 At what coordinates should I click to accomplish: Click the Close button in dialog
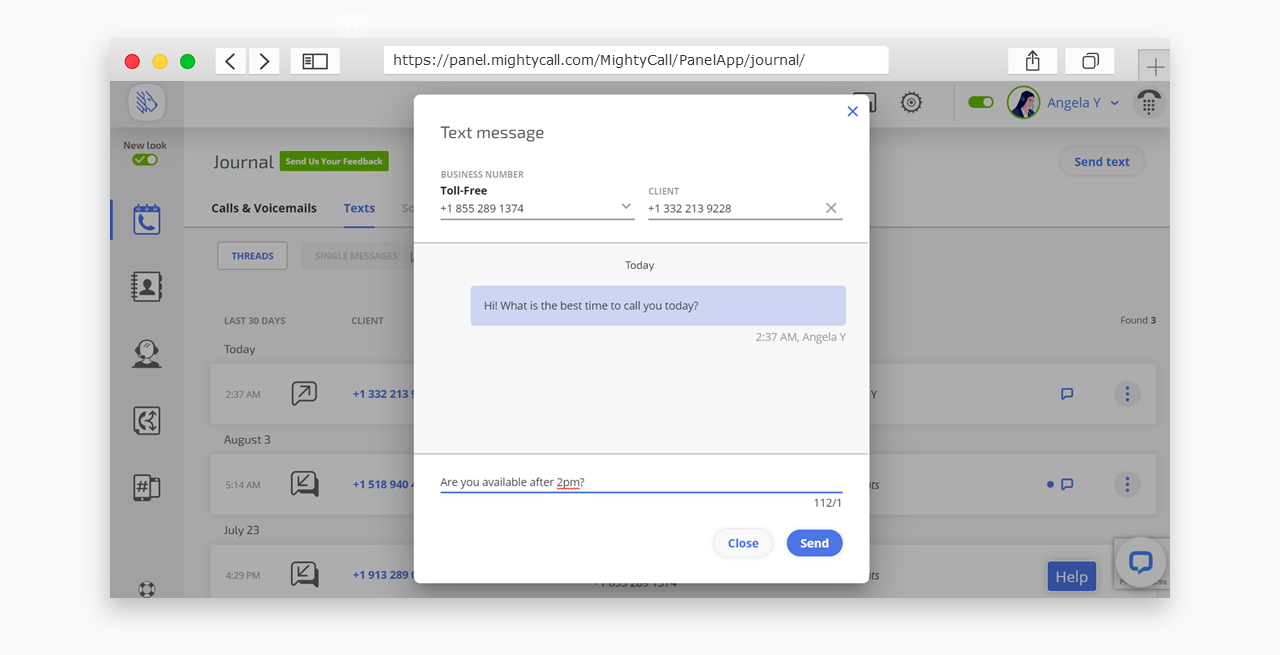pyautogui.click(x=742, y=543)
